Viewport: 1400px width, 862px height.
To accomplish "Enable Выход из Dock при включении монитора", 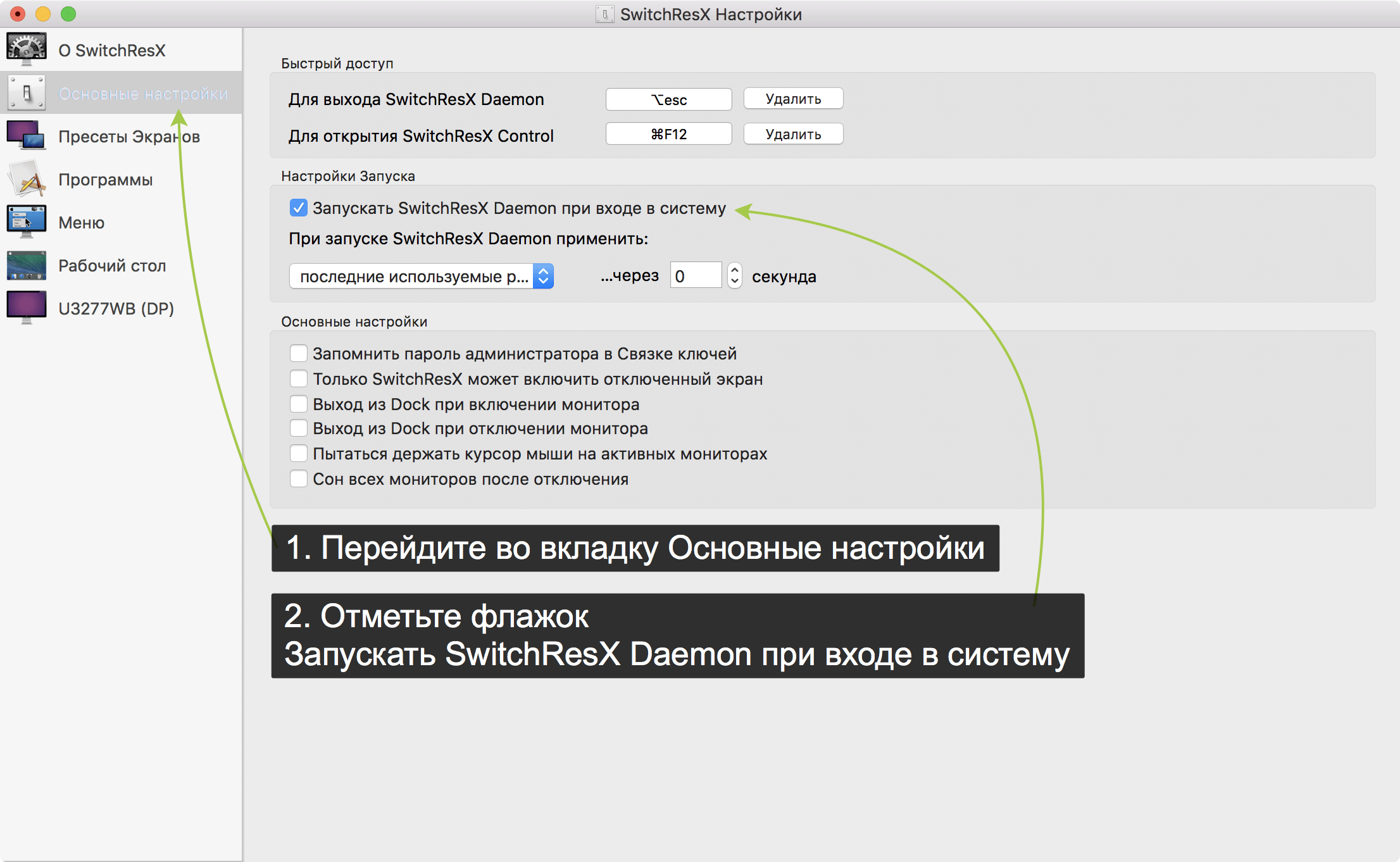I will tap(298, 404).
